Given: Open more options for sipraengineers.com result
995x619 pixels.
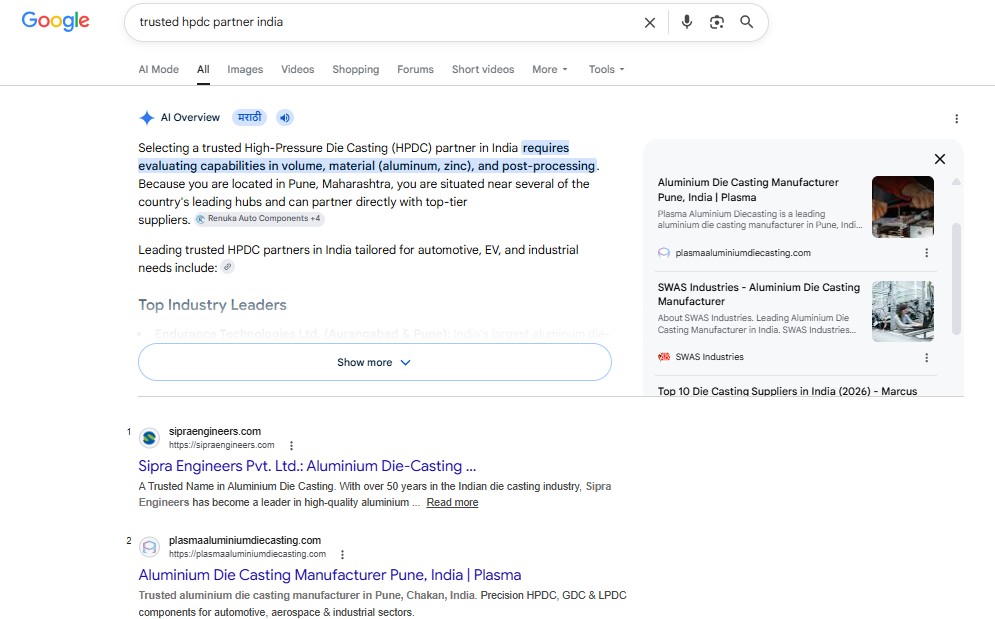Looking at the screenshot, I should click(x=291, y=446).
